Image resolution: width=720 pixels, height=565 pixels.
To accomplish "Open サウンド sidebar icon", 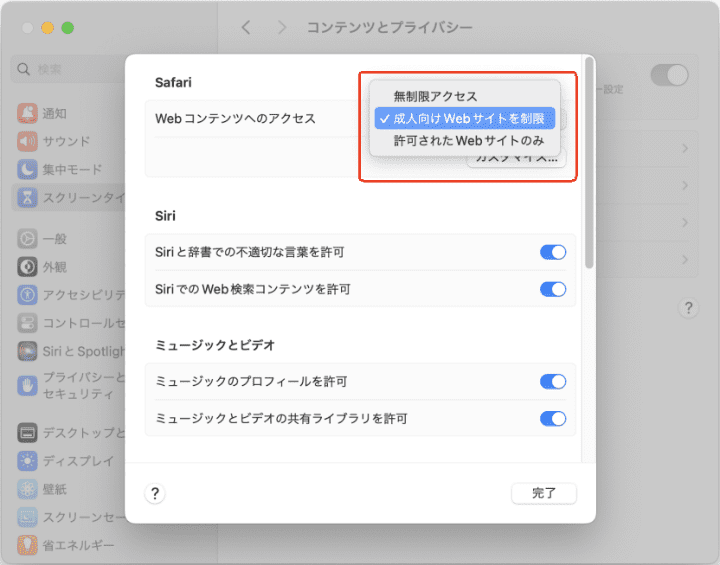I will pyautogui.click(x=27, y=141).
